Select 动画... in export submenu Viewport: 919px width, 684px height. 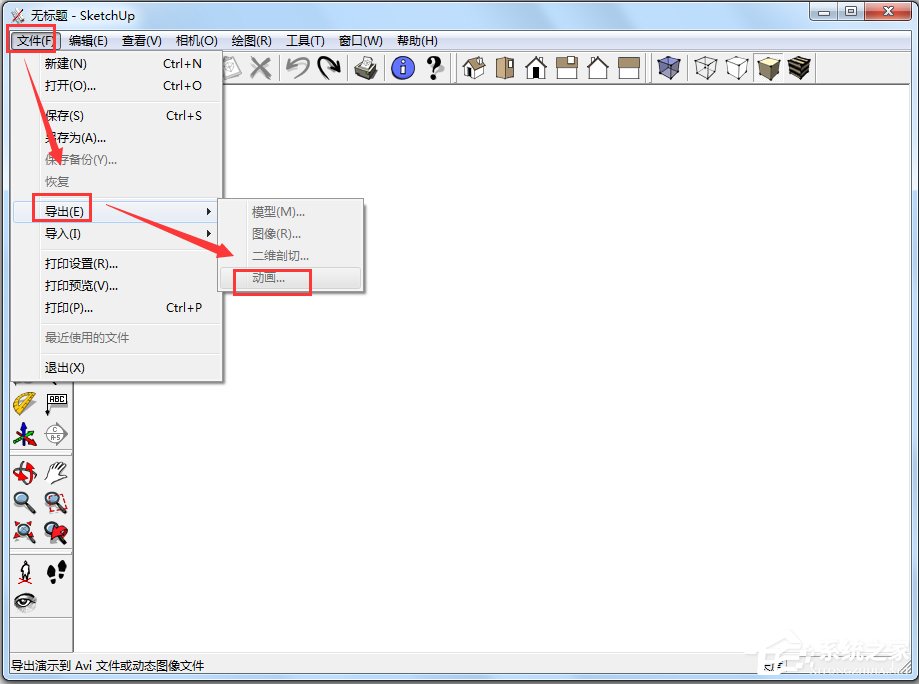pos(291,278)
